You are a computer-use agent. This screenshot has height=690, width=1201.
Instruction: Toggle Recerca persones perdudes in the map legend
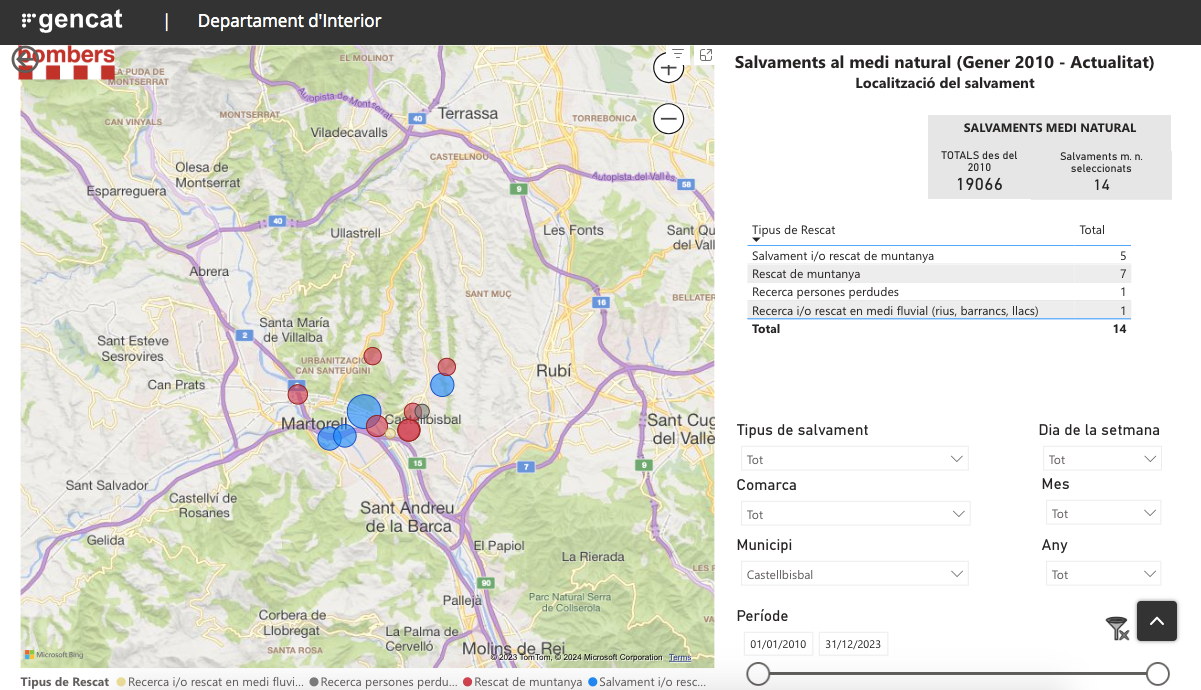(x=382, y=682)
